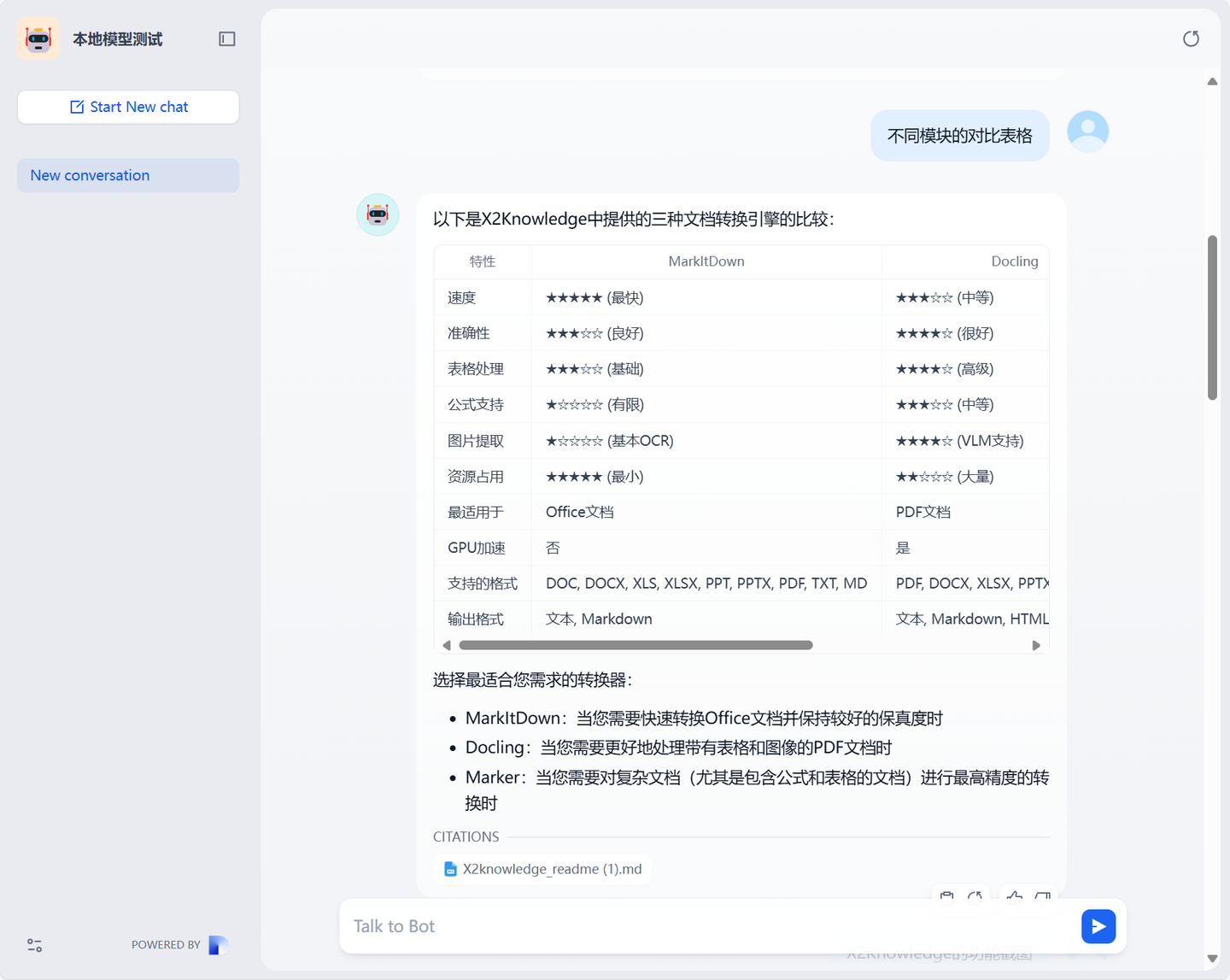The width and height of the screenshot is (1230, 980).
Task: Click the GPU加速 row label
Action: [477, 548]
